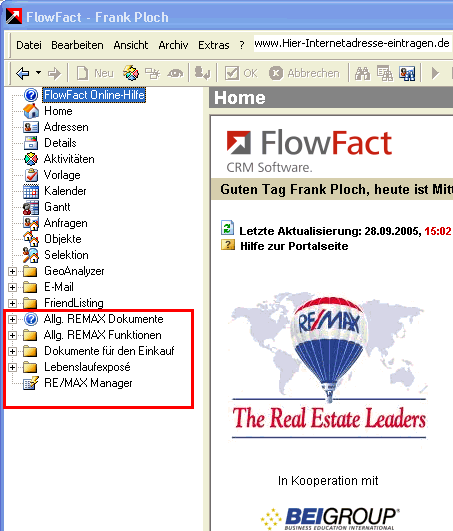Click the yellow question mark help icon

coord(228,245)
